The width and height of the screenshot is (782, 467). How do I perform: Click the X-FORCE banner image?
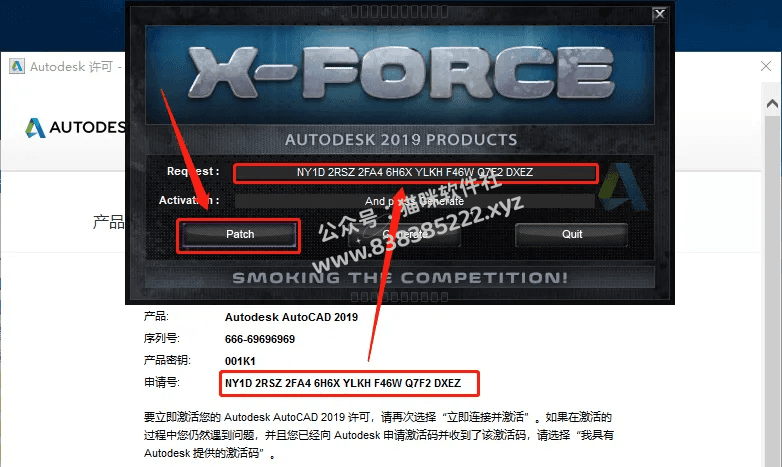coord(399,74)
